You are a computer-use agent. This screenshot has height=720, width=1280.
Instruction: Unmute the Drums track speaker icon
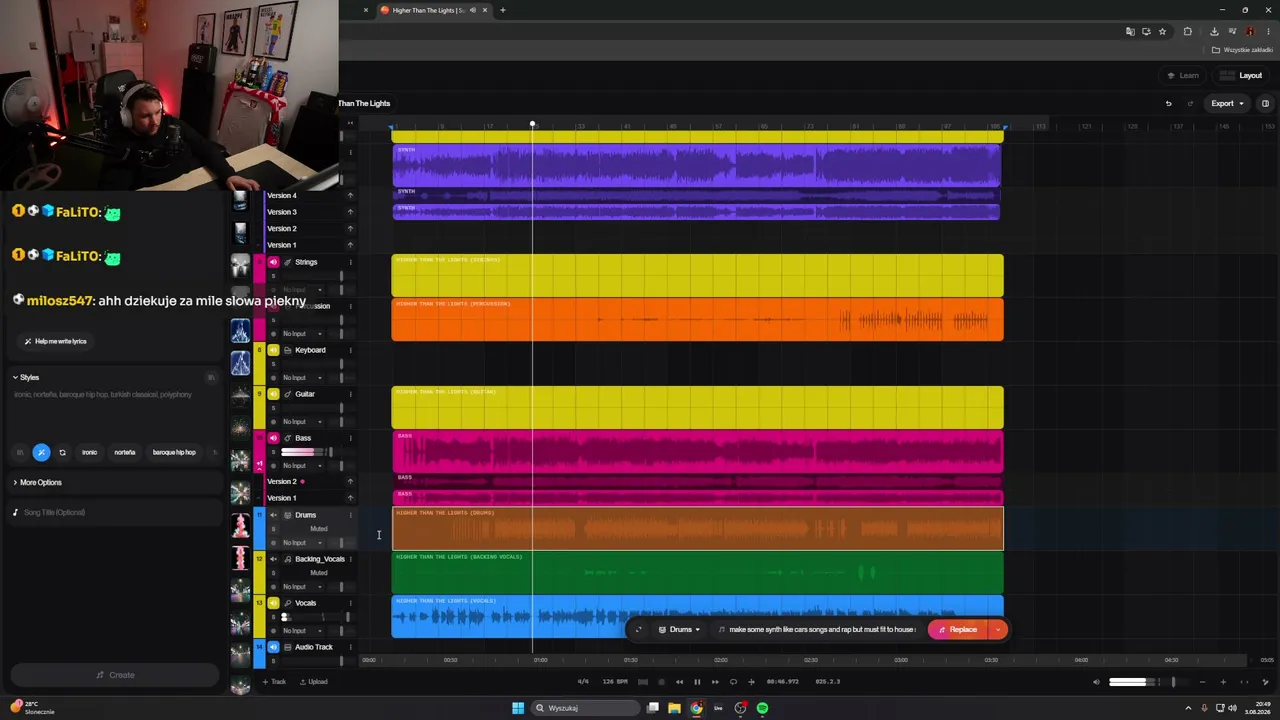click(x=273, y=515)
